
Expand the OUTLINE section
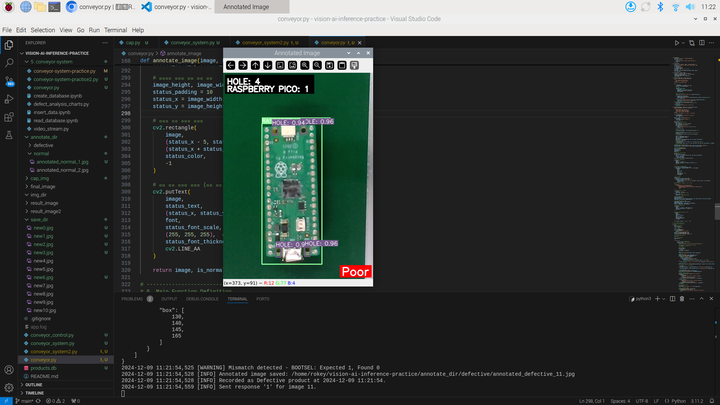34,385
